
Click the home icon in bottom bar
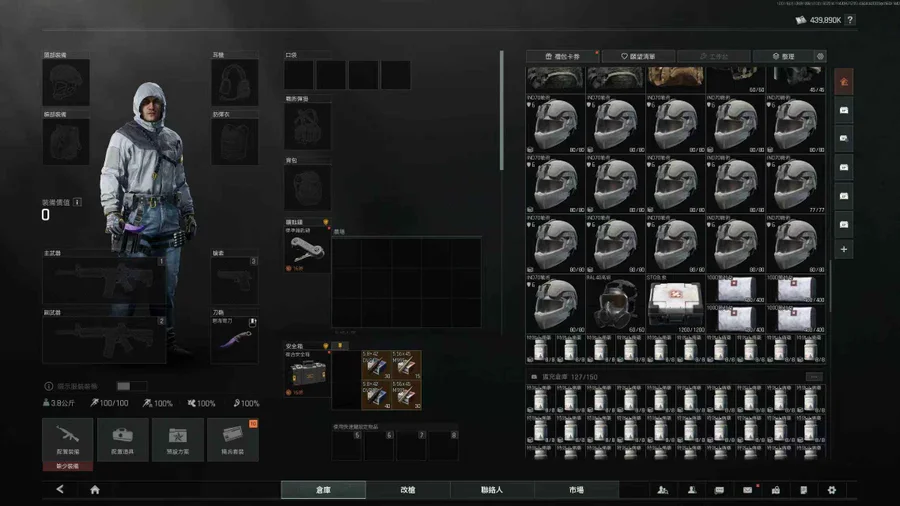click(95, 490)
